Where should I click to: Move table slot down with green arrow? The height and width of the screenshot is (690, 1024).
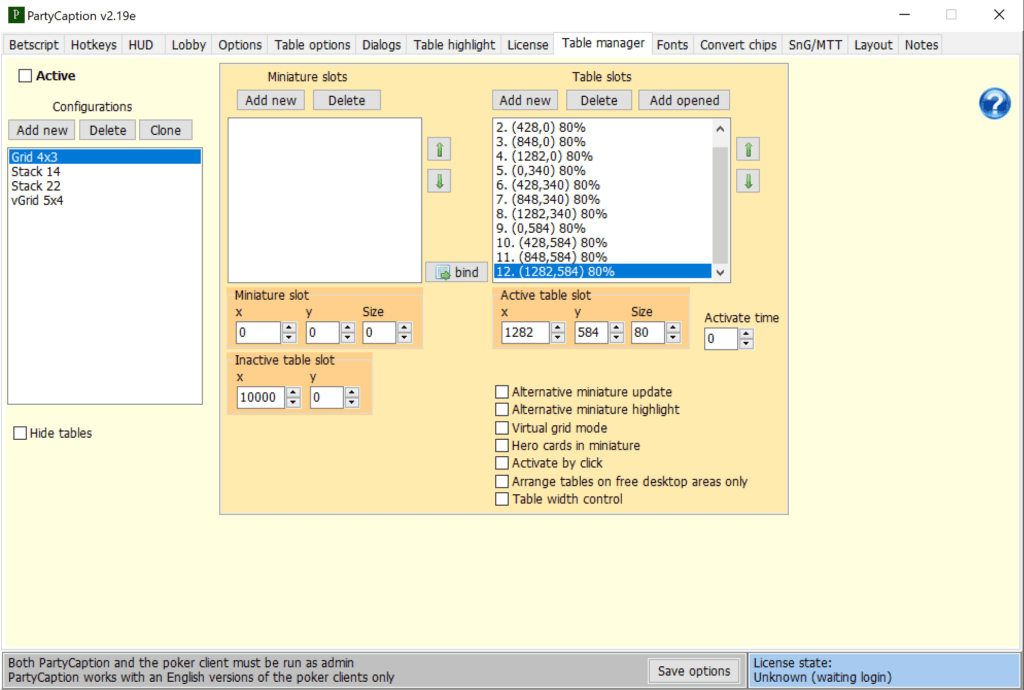[748, 181]
